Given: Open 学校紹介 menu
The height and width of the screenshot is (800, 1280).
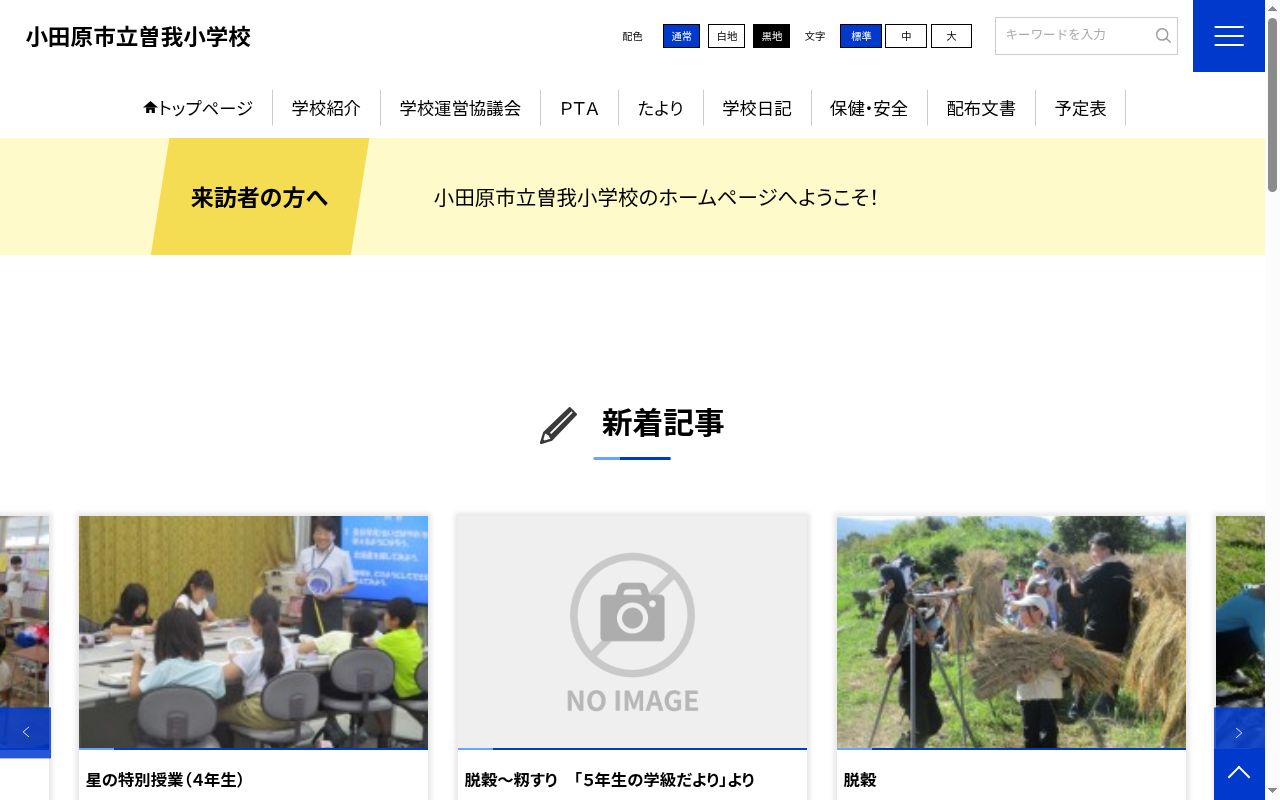Looking at the screenshot, I should pyautogui.click(x=326, y=108).
